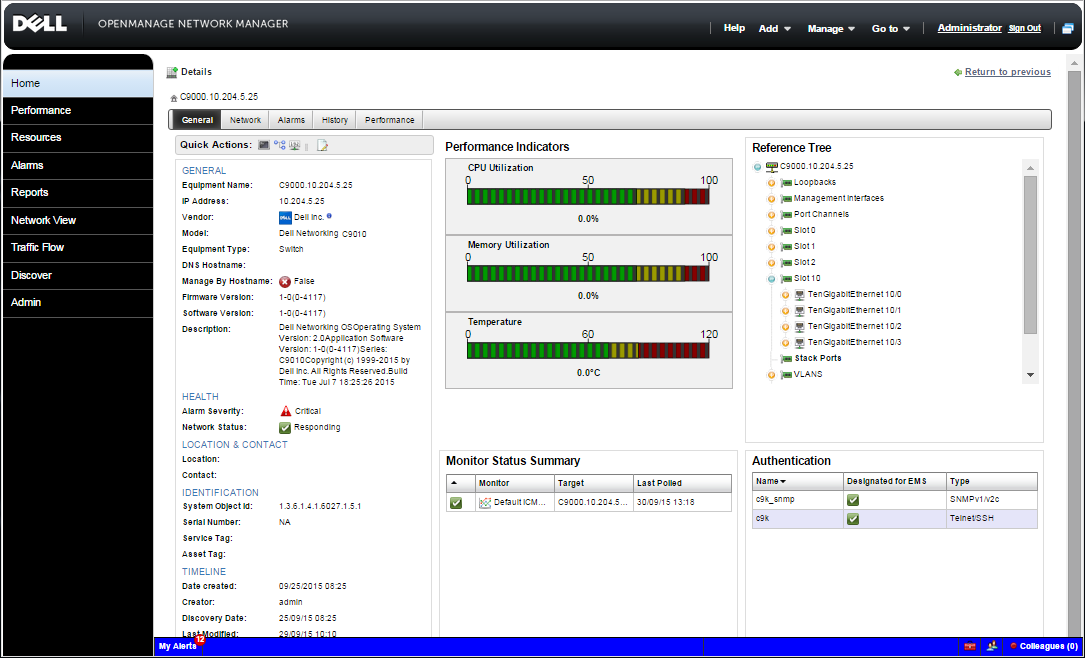
Task: Expand the Slot 0 tree node
Action: 771,231
